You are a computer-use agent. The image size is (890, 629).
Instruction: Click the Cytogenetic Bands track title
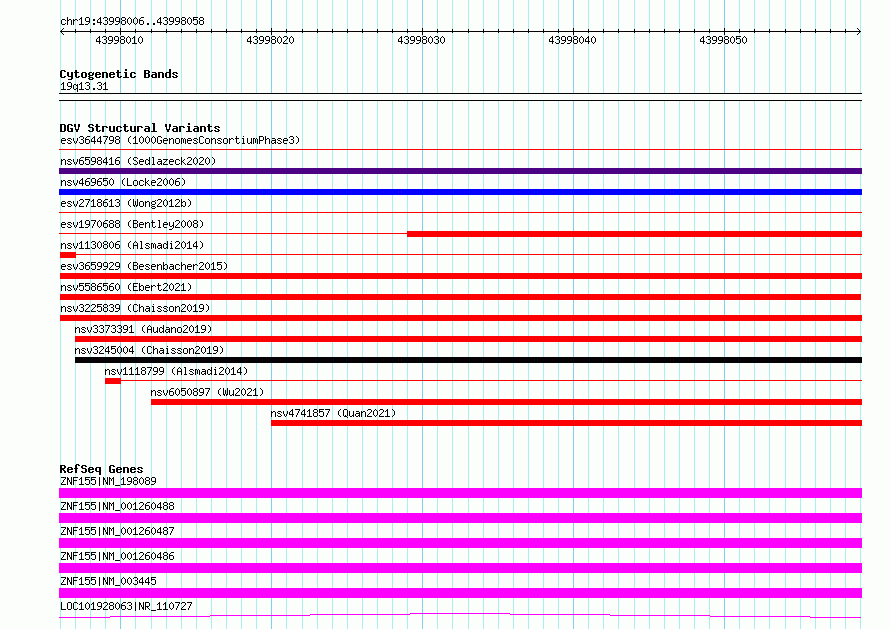click(119, 74)
